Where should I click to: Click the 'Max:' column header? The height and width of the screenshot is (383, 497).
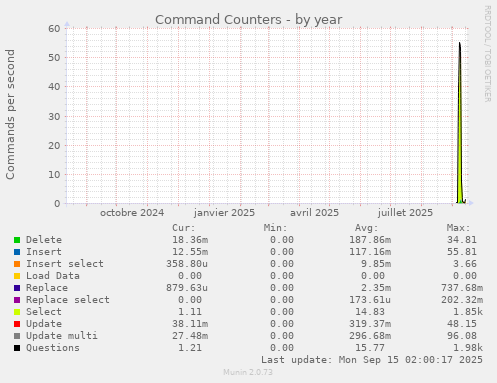click(458, 228)
